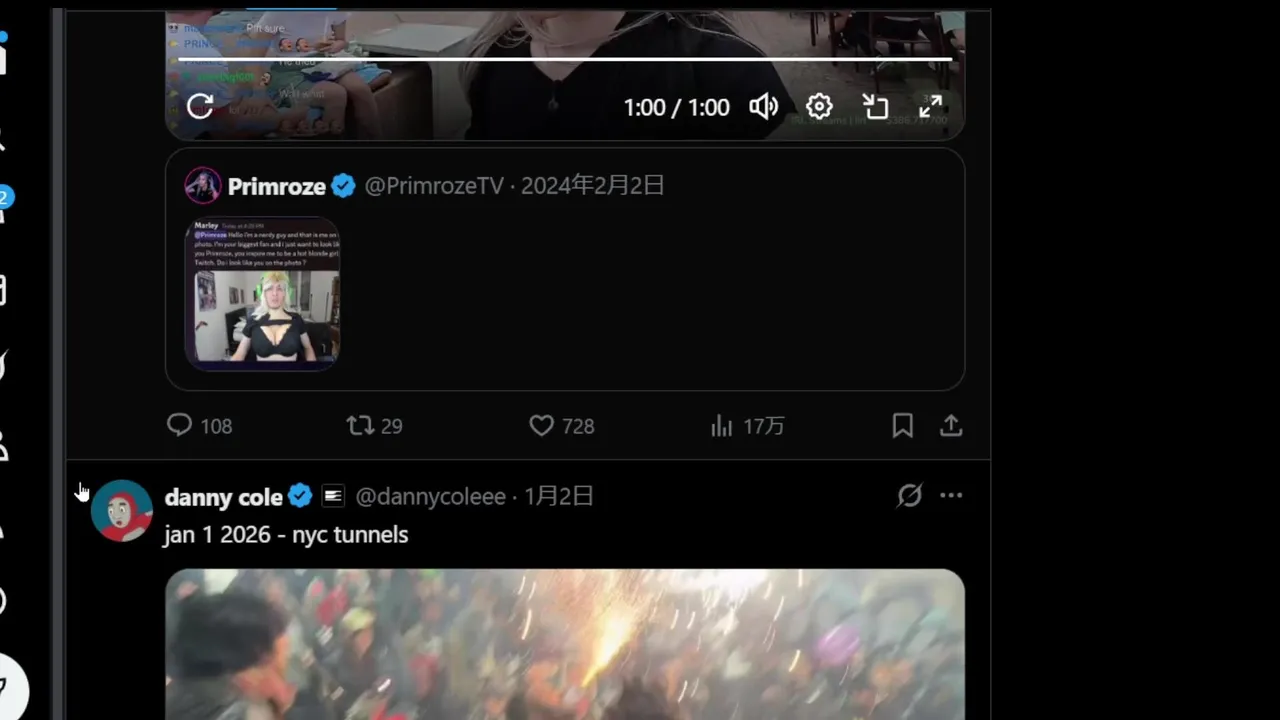Screen dimensions: 1280x720
Task: Open danny cole's profile avatar
Action: [x=122, y=510]
